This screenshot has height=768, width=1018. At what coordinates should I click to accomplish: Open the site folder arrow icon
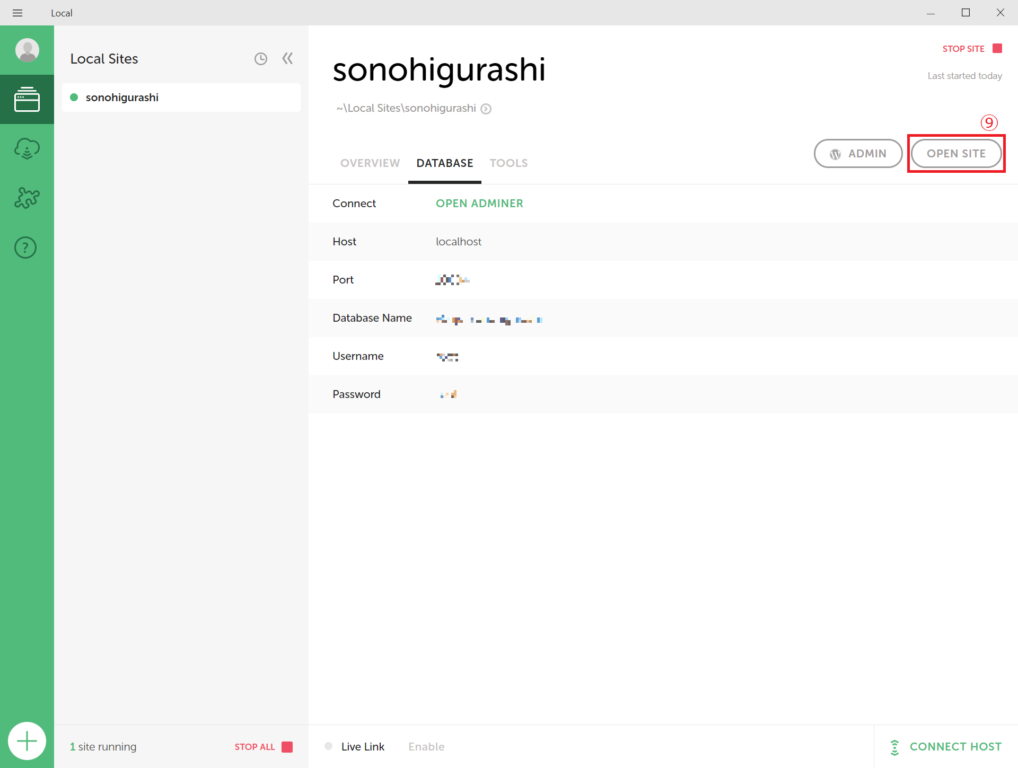point(486,108)
